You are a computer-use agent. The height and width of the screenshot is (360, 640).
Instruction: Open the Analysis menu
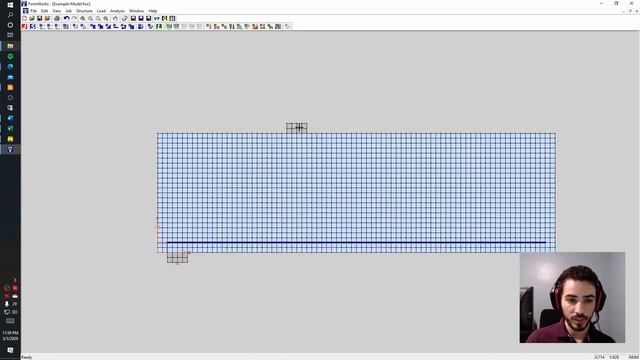click(x=118, y=11)
